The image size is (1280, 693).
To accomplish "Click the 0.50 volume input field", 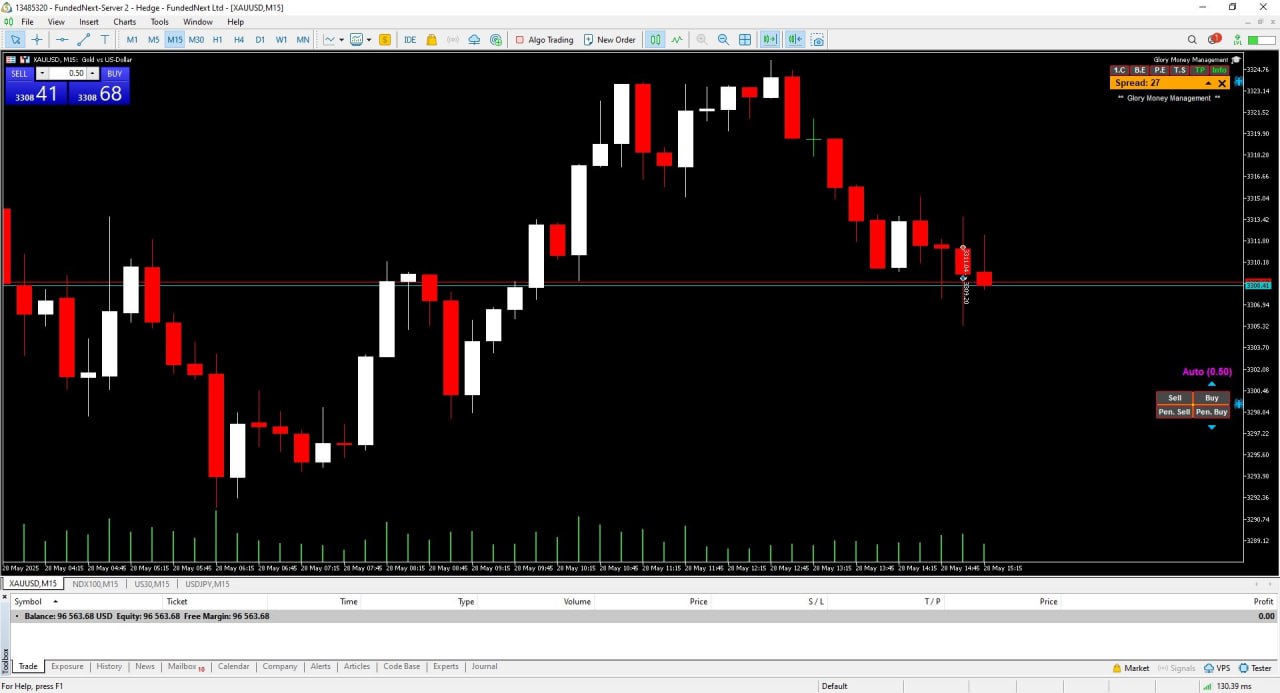I will coord(68,73).
